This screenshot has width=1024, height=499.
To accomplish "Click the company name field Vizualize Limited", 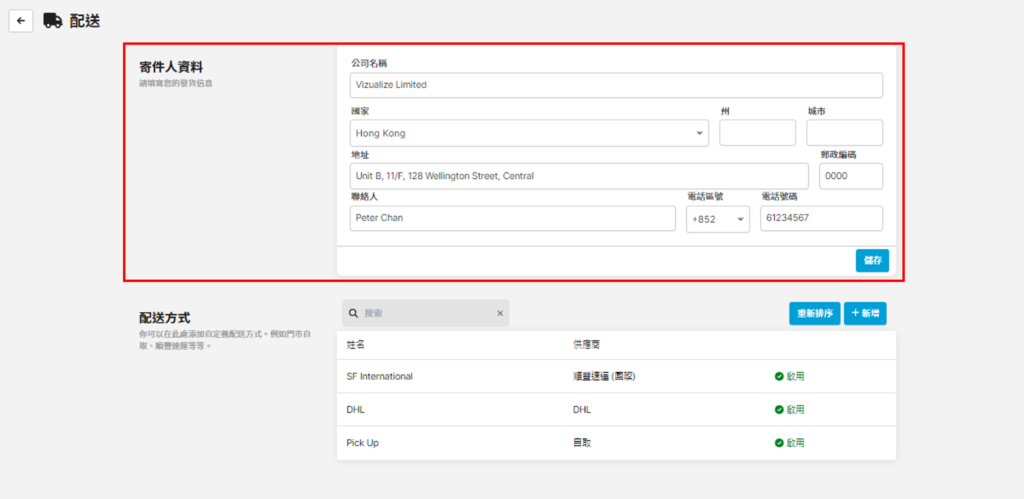I will point(616,85).
